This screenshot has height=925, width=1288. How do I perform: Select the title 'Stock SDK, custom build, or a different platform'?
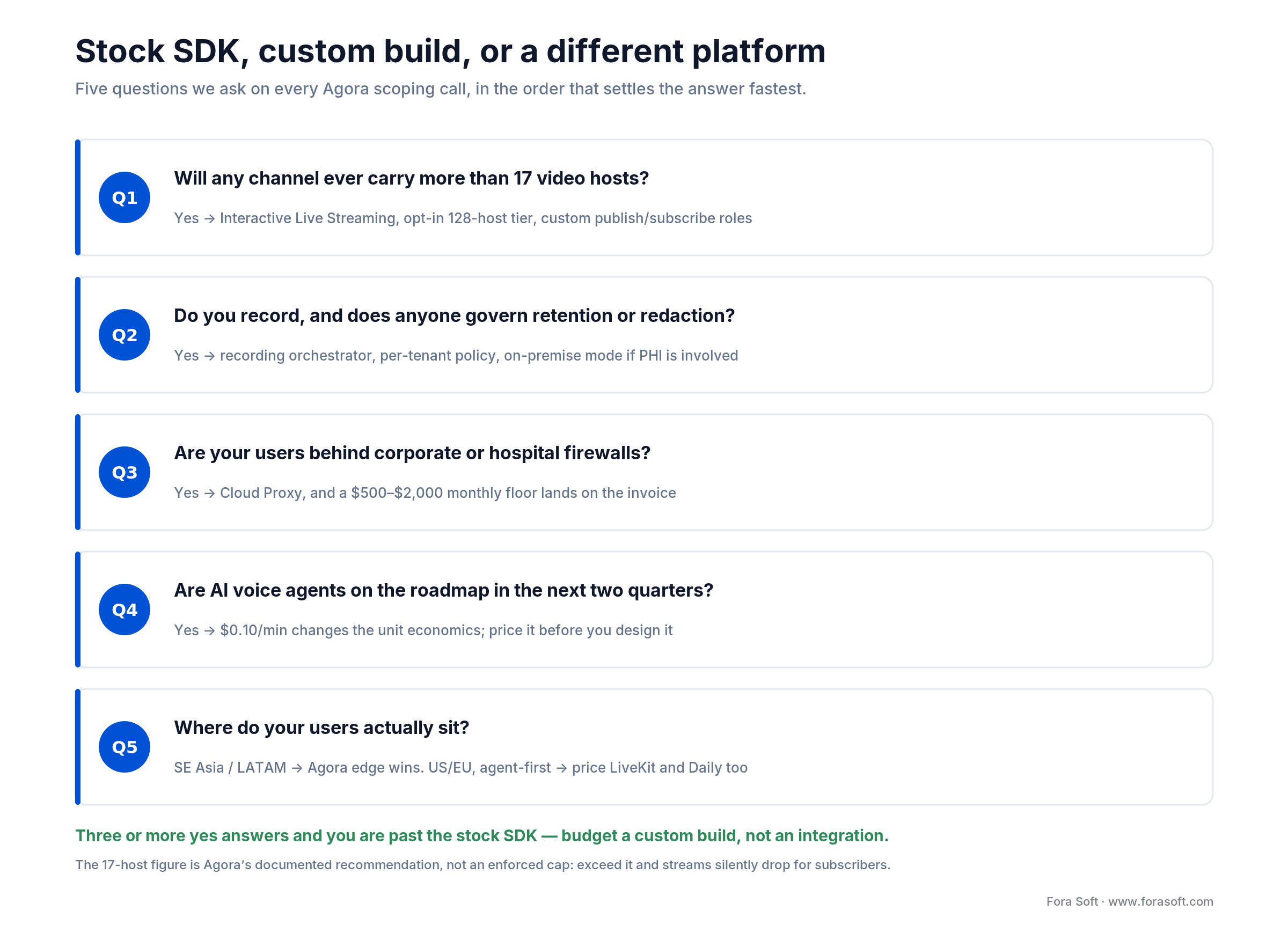[450, 51]
